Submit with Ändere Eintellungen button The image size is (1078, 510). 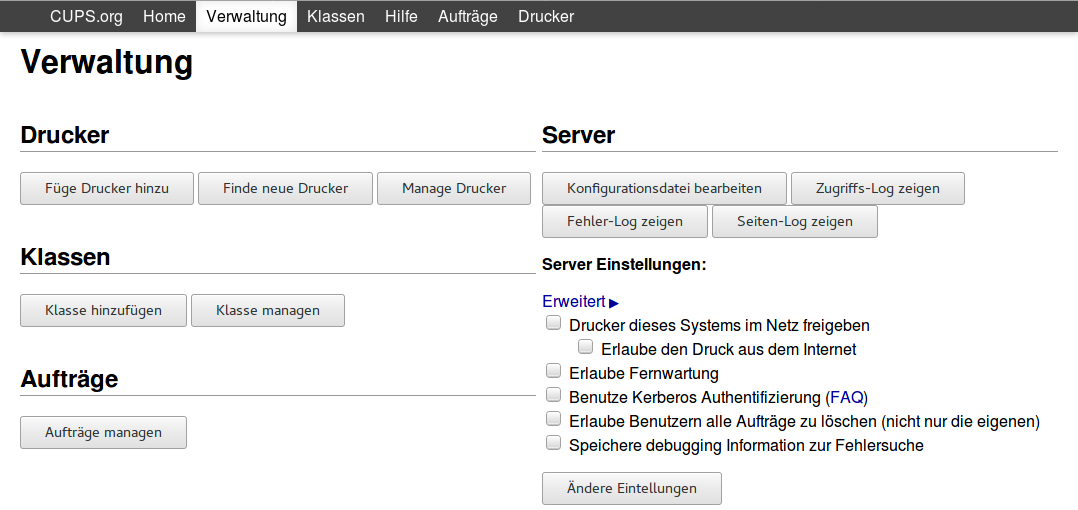[631, 488]
